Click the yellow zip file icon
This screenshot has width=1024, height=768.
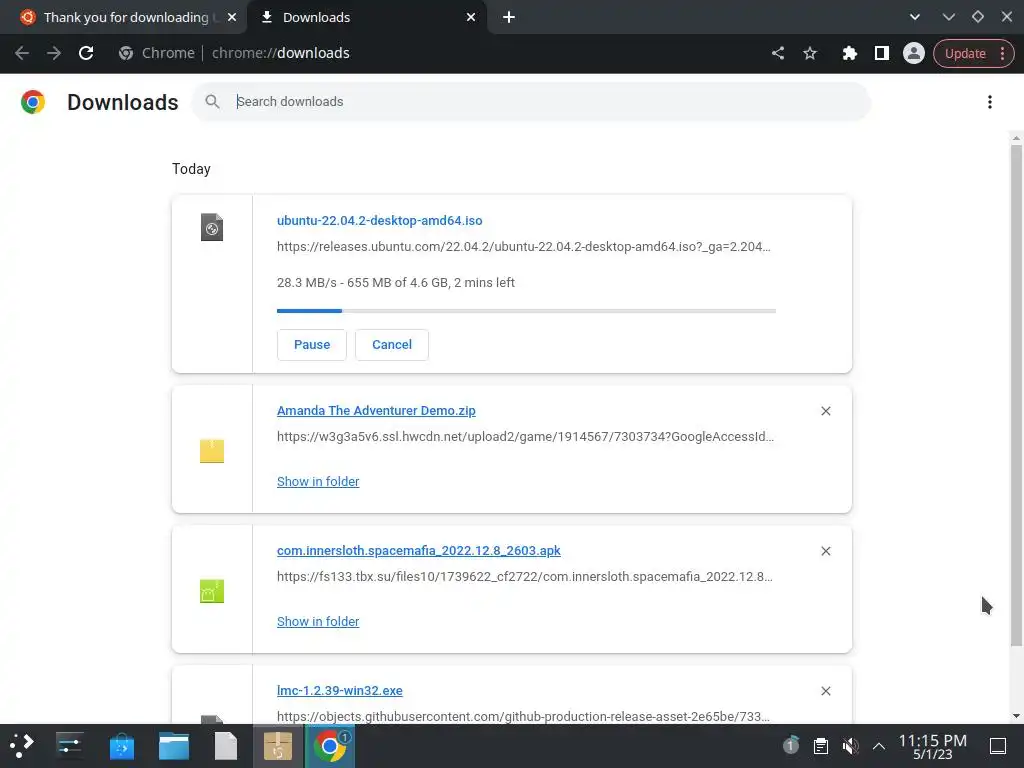pos(212,451)
